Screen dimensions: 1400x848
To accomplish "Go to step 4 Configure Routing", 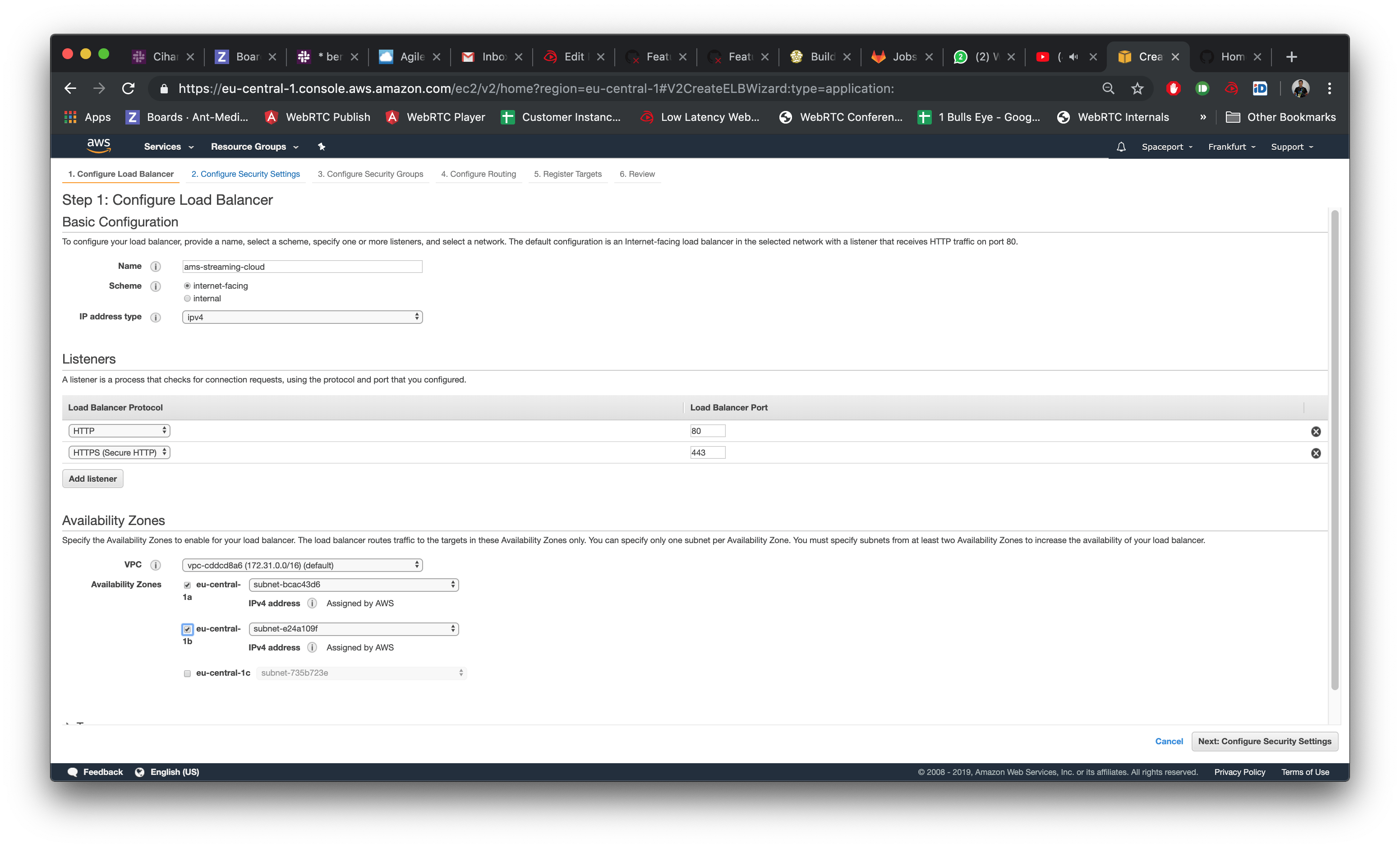I will click(x=479, y=174).
